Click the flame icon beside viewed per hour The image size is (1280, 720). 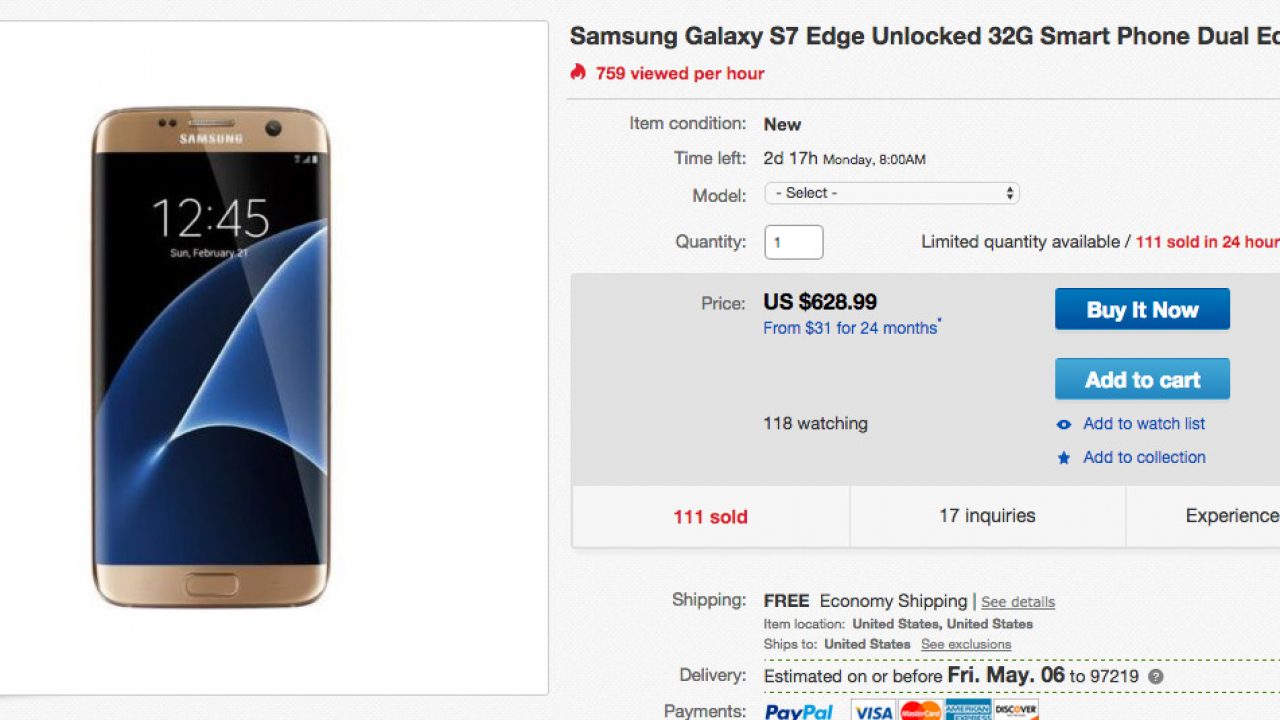point(578,72)
